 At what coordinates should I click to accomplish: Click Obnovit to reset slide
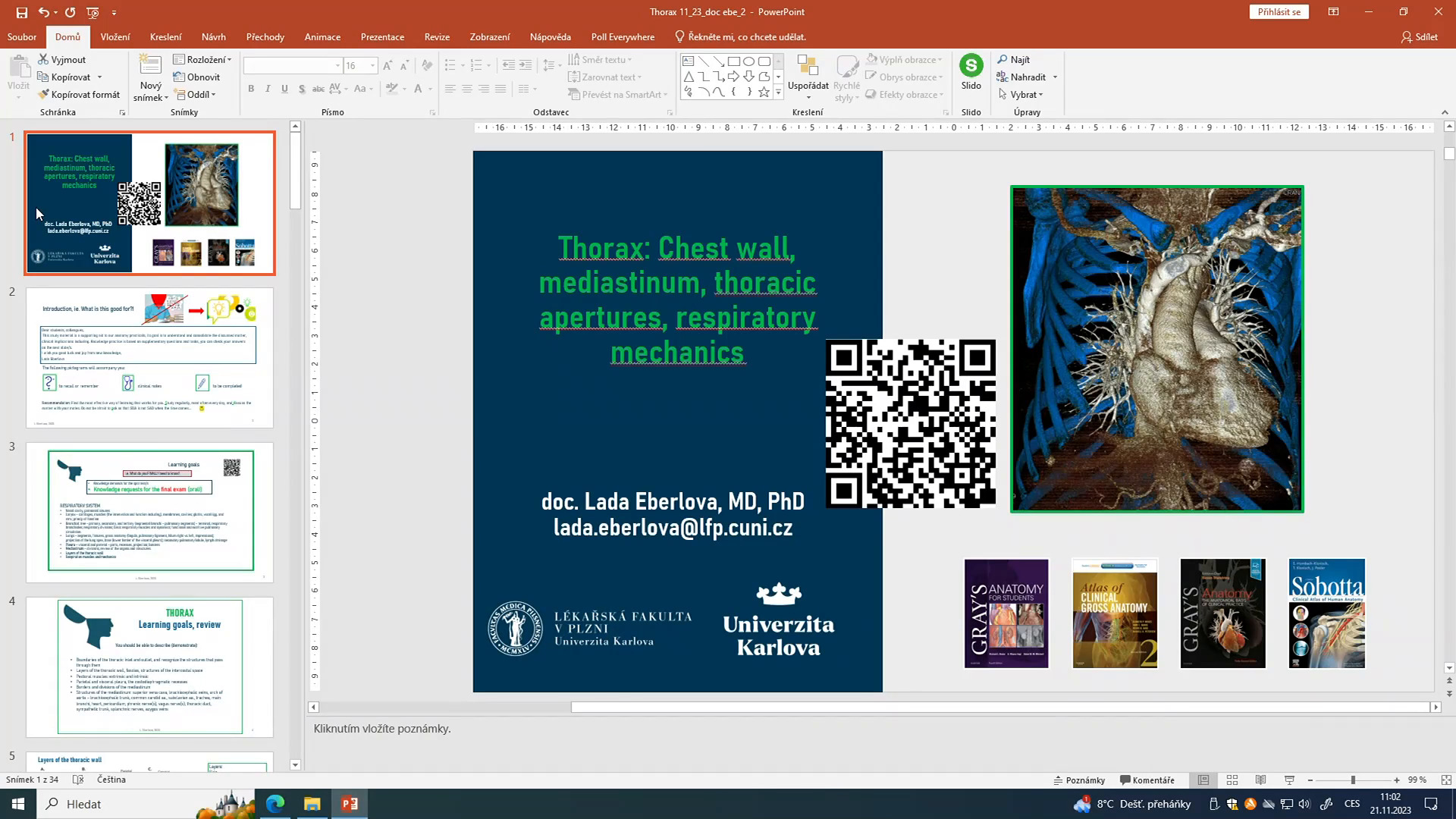[196, 77]
